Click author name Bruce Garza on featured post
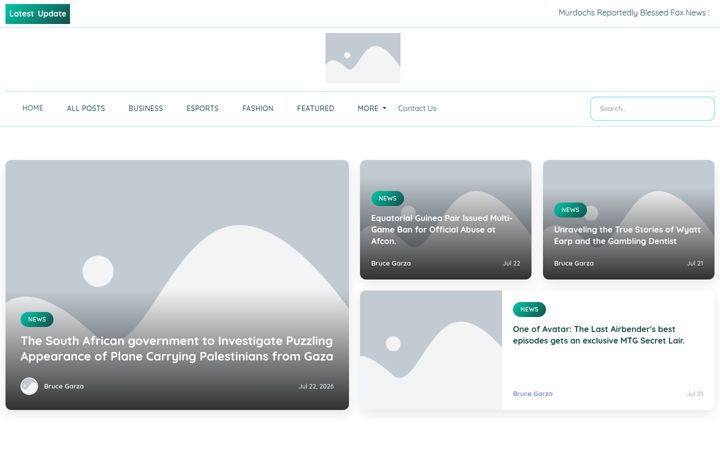Viewport: 720px width, 450px height. 64,386
